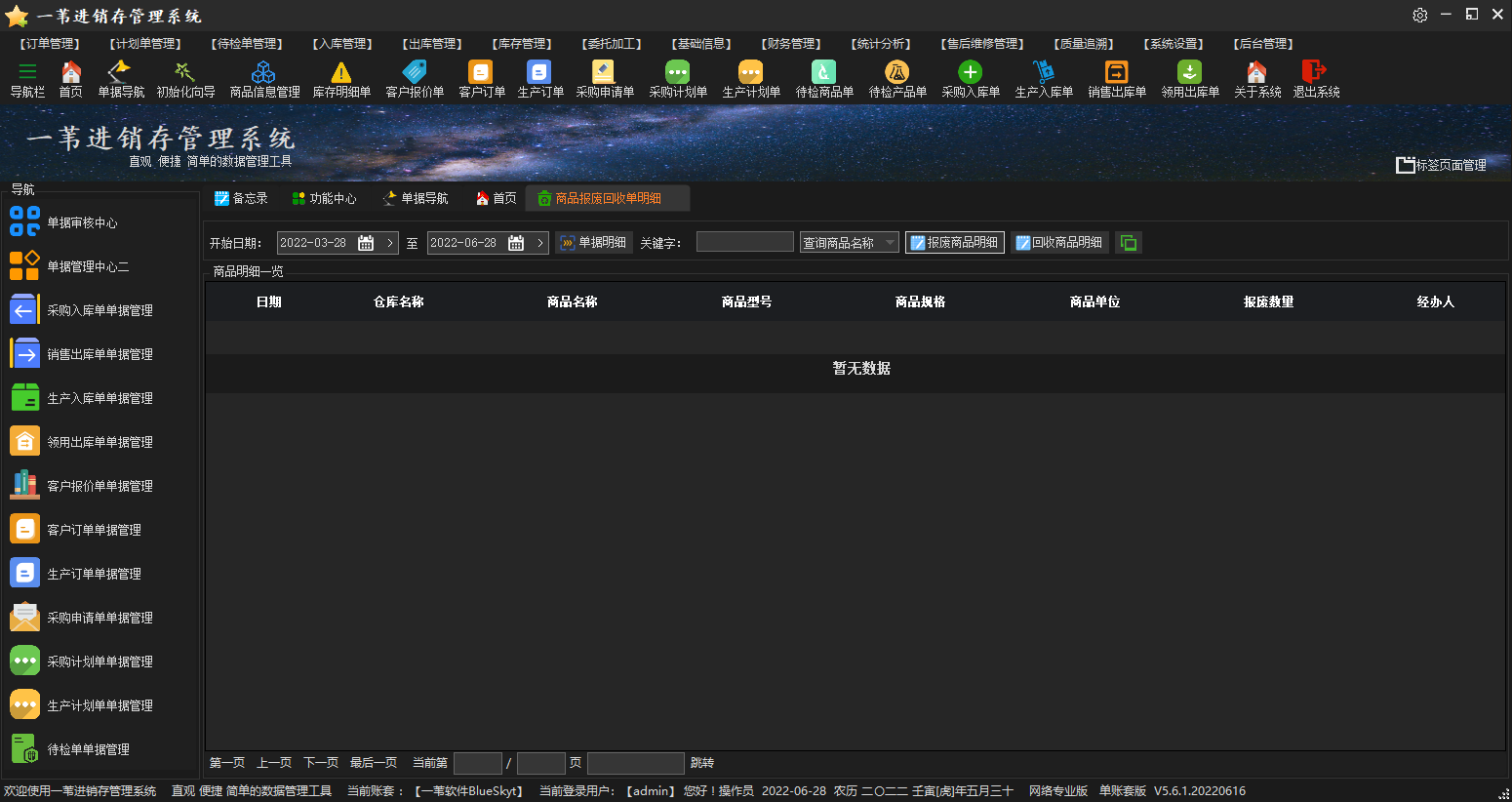
Task: Open 销售出库单单据管理 in the sidebar
Action: point(99,354)
